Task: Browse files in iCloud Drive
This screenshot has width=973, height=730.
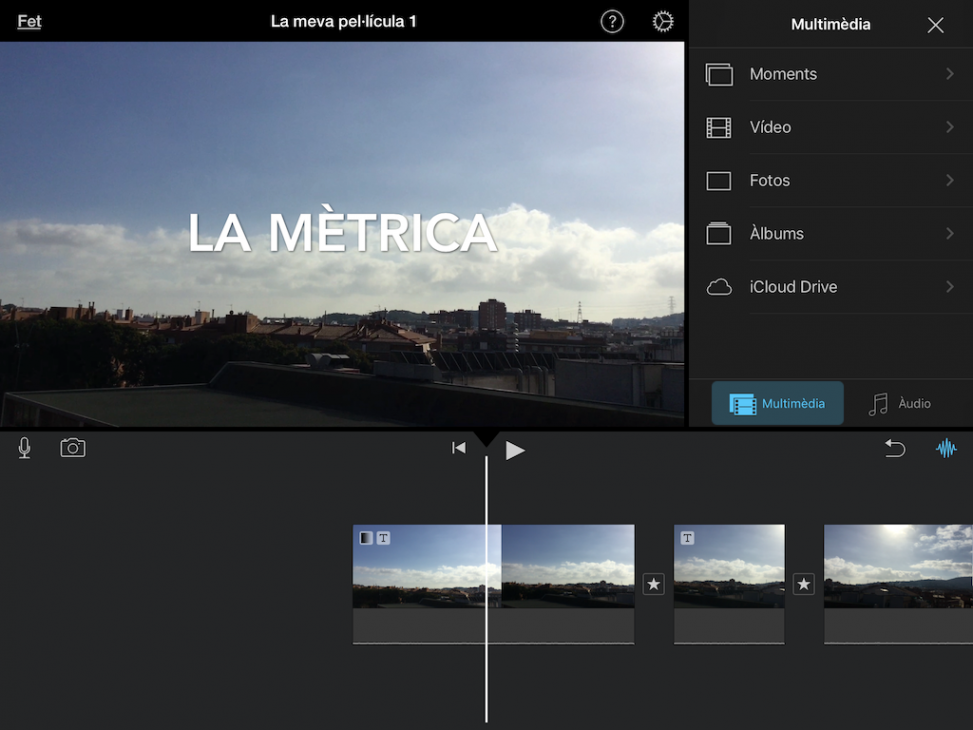Action: click(830, 287)
